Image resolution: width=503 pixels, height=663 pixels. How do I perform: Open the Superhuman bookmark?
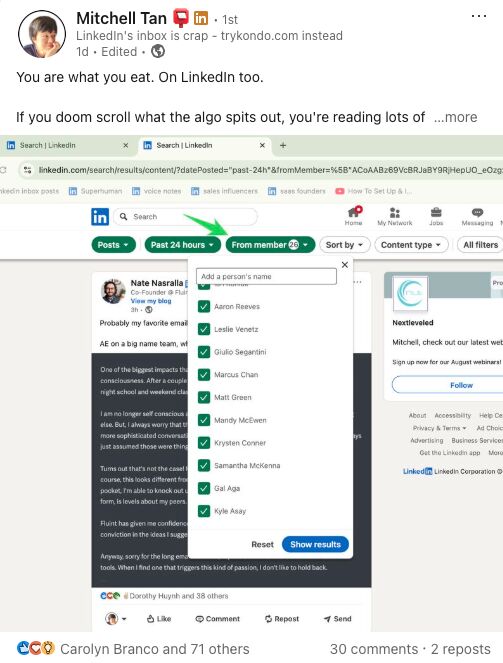[x=96, y=191]
